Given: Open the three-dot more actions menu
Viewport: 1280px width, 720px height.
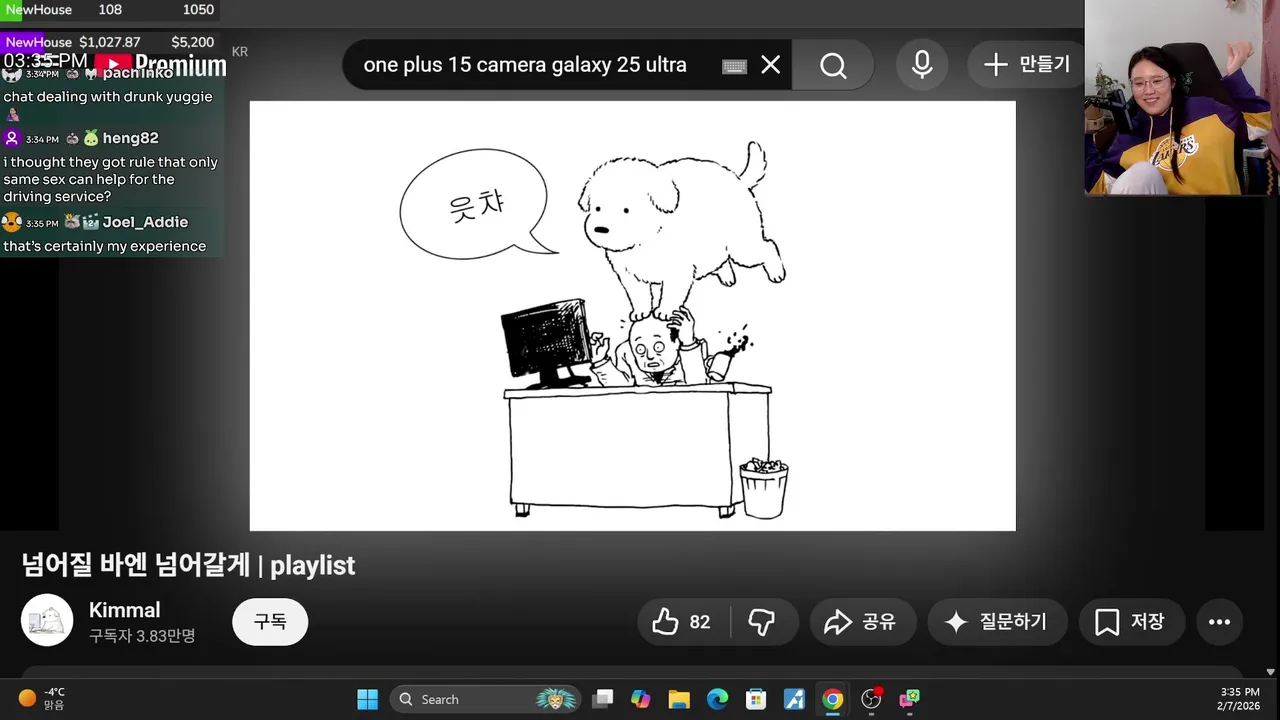Looking at the screenshot, I should coord(1219,622).
